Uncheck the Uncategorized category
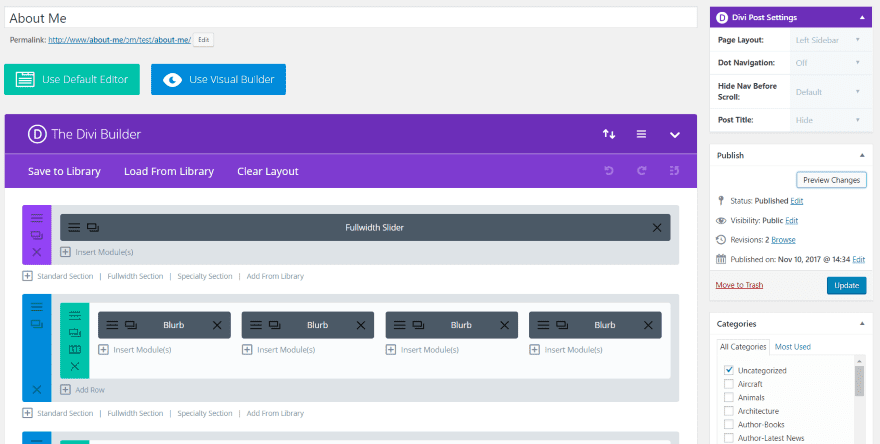The height and width of the screenshot is (444, 880). click(729, 370)
